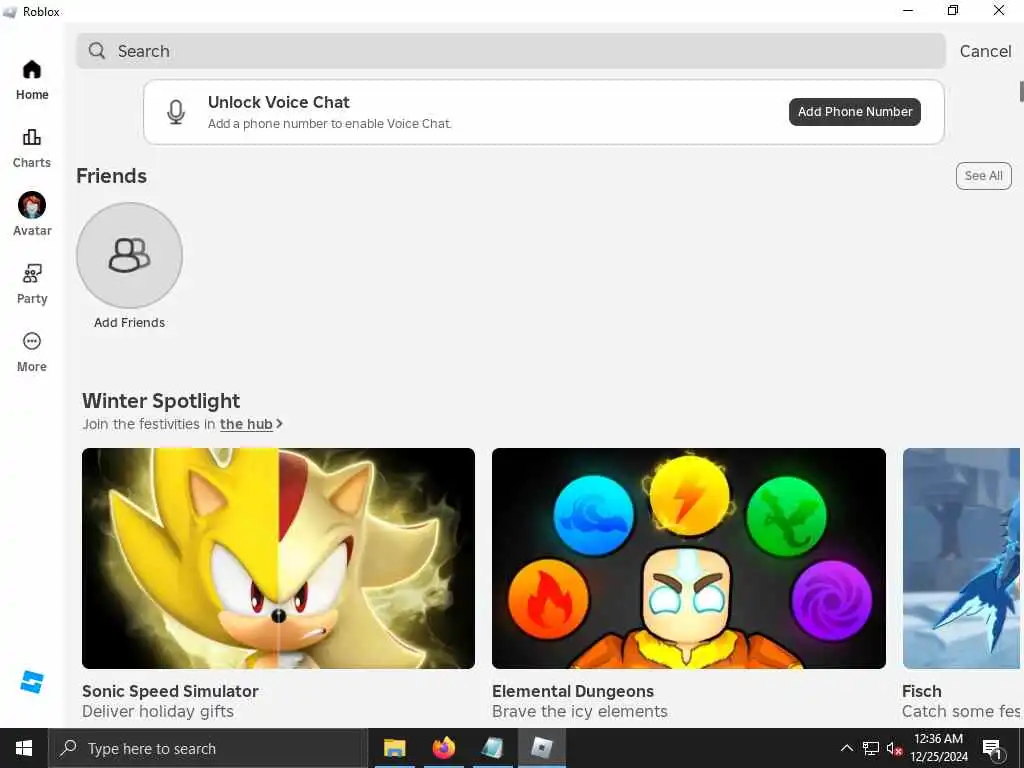The image size is (1024, 768).
Task: Click See All friends button
Action: (x=984, y=176)
